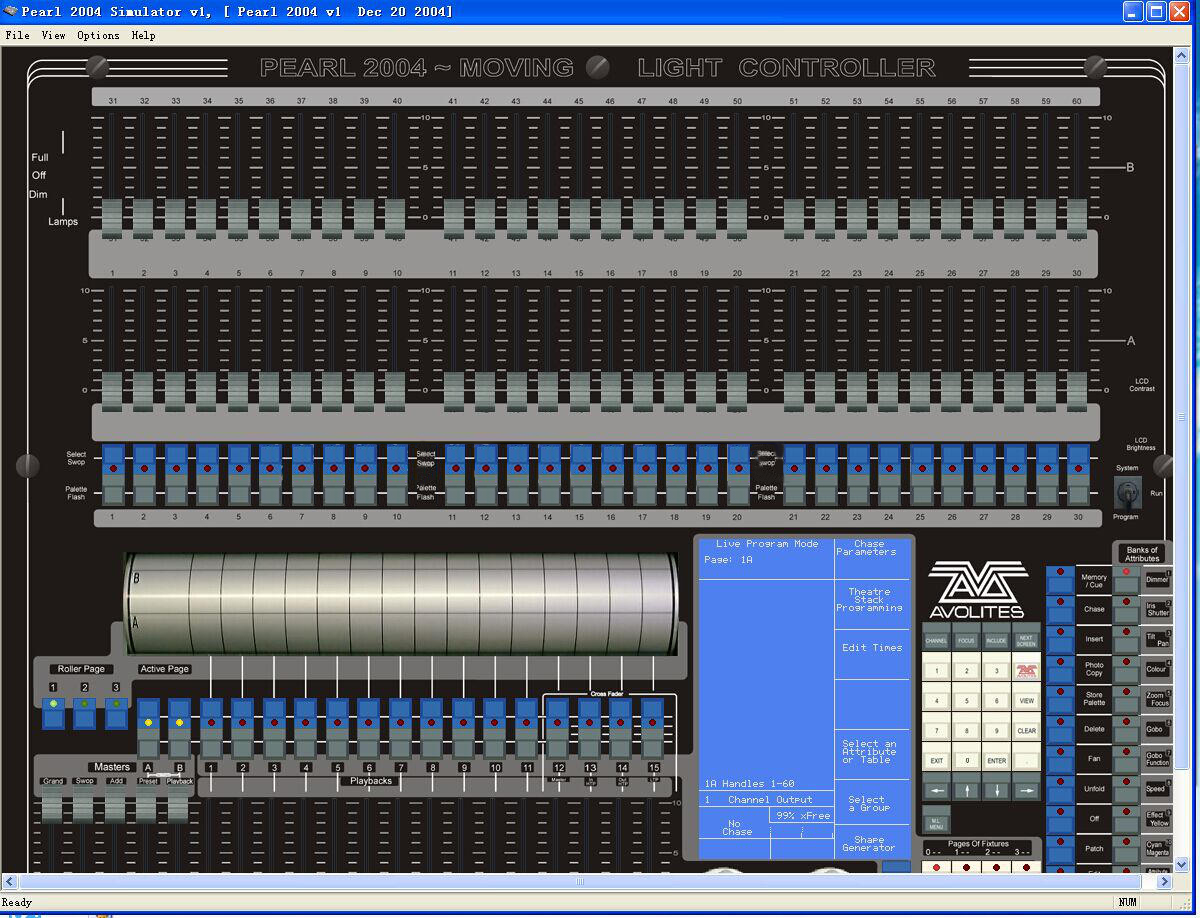The image size is (1200, 918).
Task: Open the File menu
Action: (17, 35)
